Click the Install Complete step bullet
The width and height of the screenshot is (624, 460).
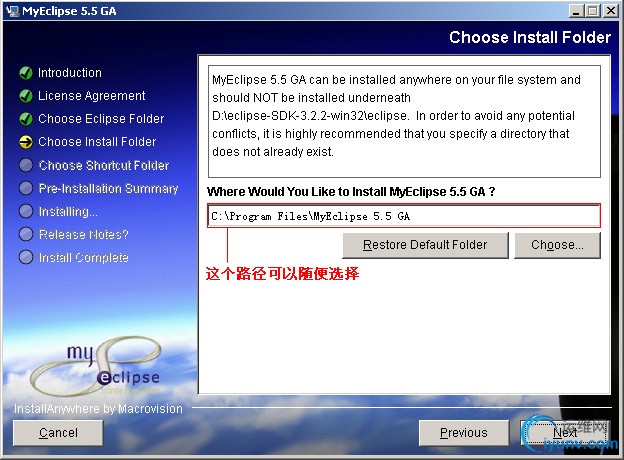[x=26, y=257]
